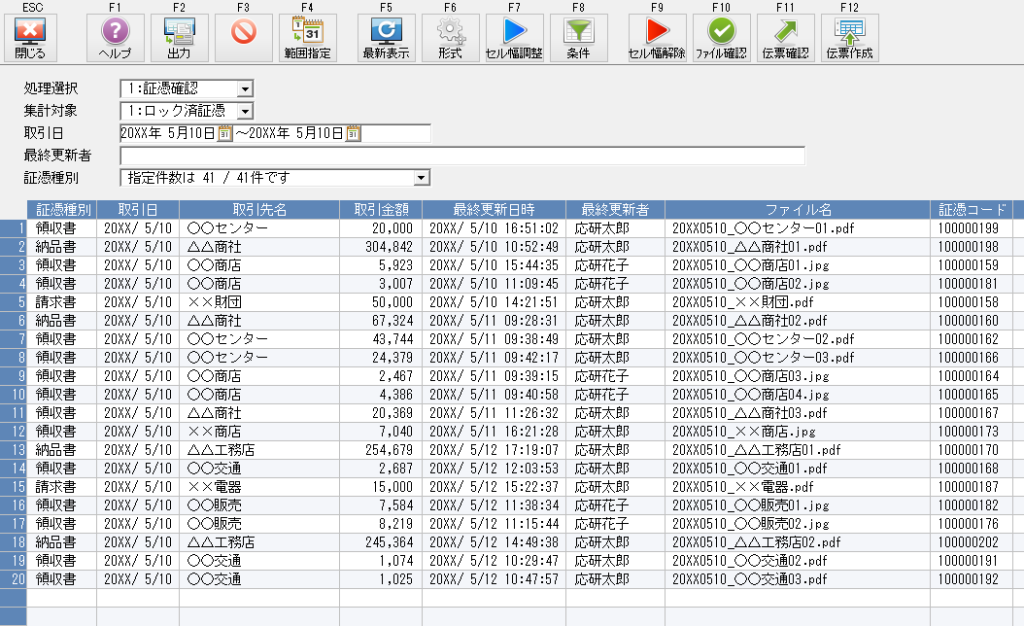Click the 最終更新者 input field
The image size is (1024, 626).
pos(462,155)
